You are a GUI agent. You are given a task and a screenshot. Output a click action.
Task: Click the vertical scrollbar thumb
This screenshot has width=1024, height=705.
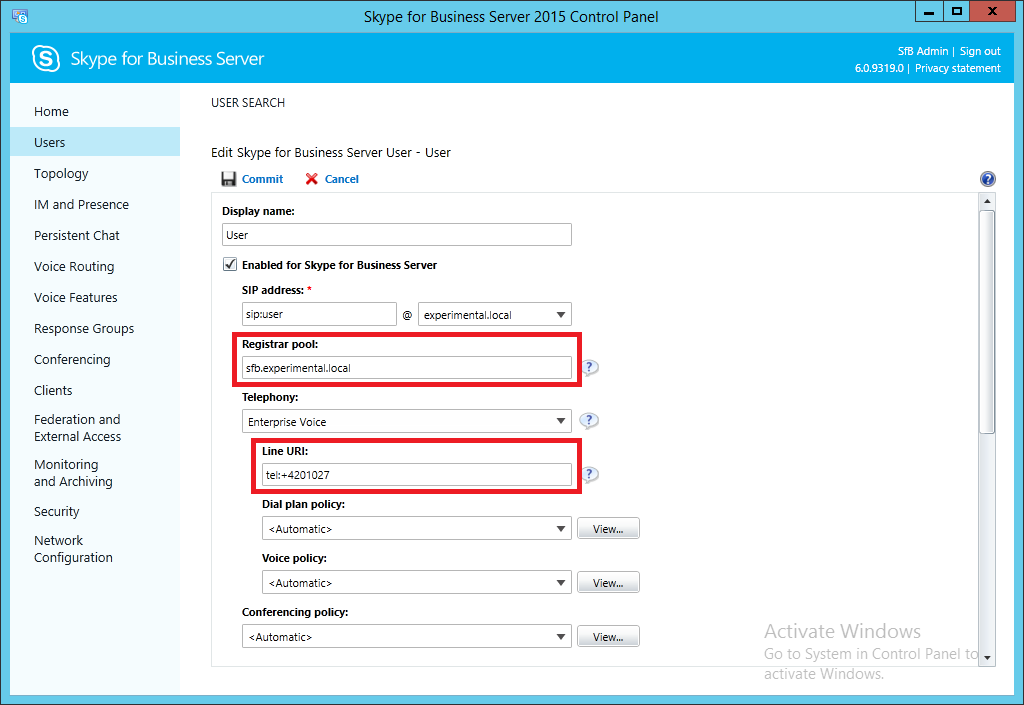[987, 320]
